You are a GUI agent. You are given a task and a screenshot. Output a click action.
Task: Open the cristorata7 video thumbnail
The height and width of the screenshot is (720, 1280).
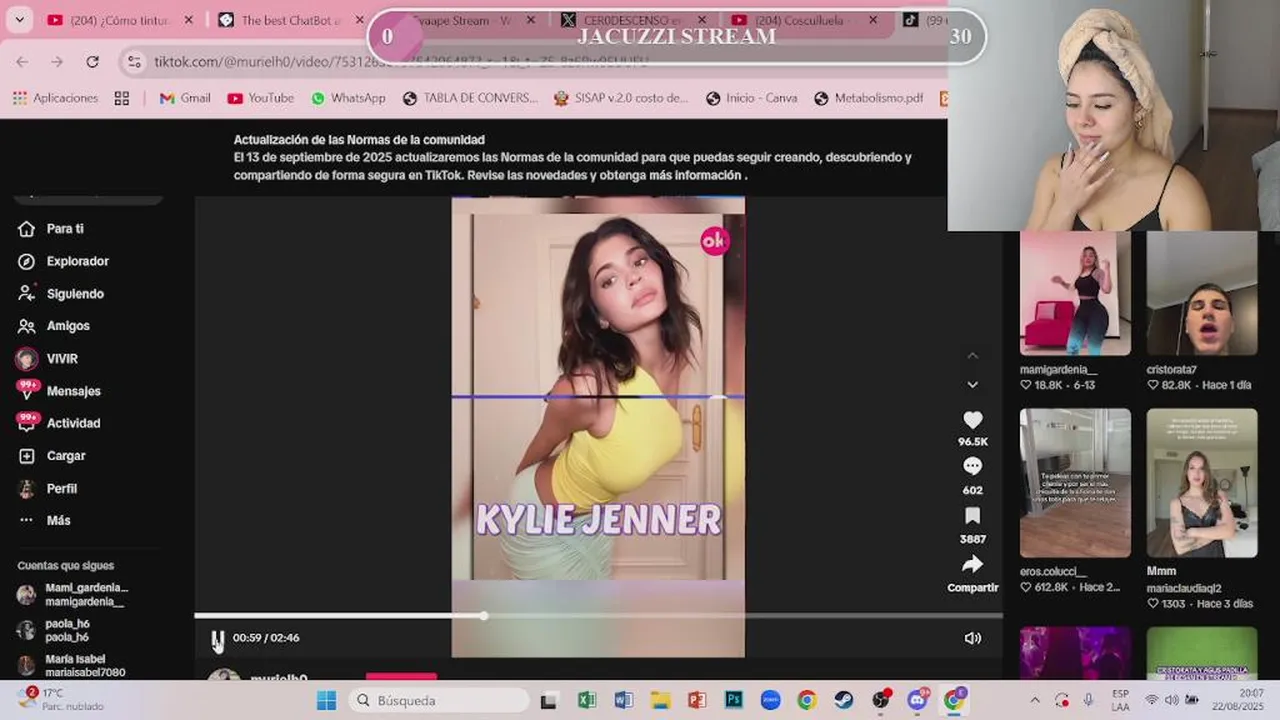click(1202, 294)
